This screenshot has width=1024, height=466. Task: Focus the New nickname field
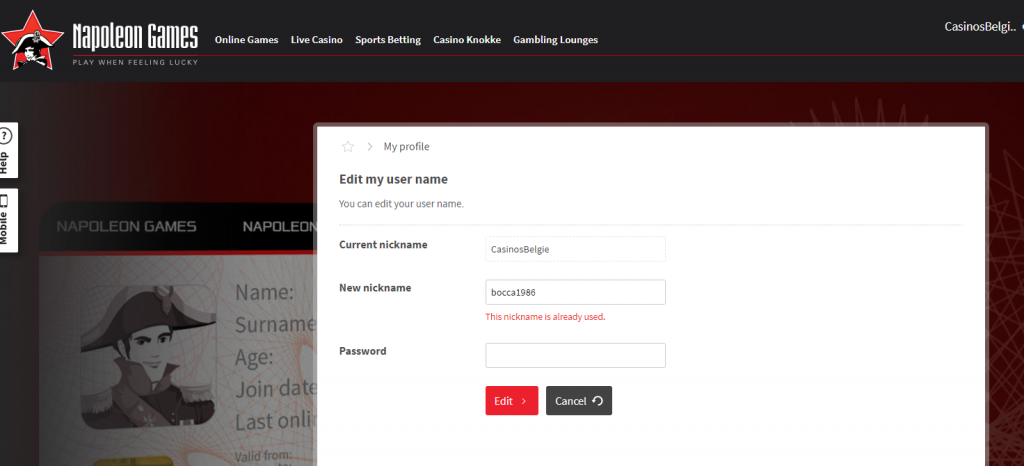click(x=575, y=292)
